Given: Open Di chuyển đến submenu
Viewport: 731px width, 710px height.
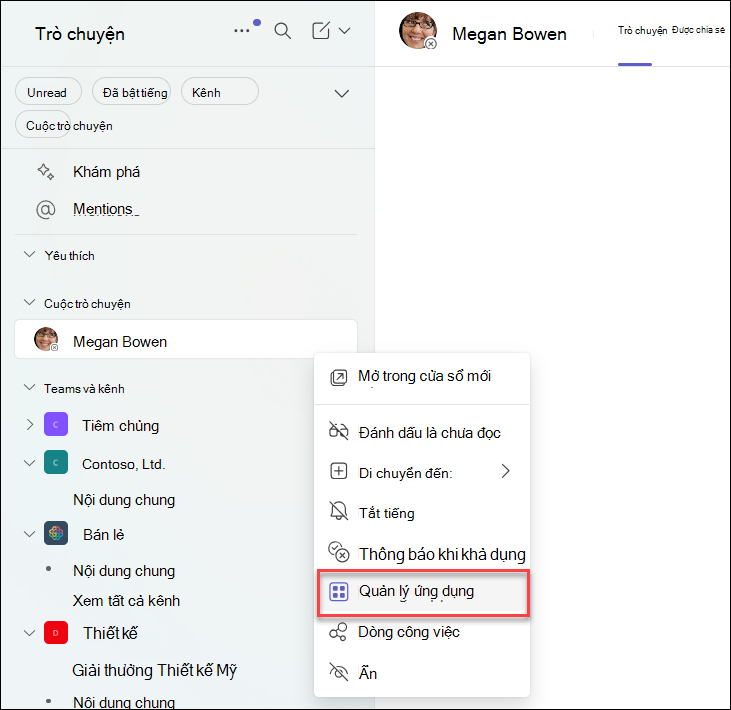Looking at the screenshot, I should click(x=422, y=472).
